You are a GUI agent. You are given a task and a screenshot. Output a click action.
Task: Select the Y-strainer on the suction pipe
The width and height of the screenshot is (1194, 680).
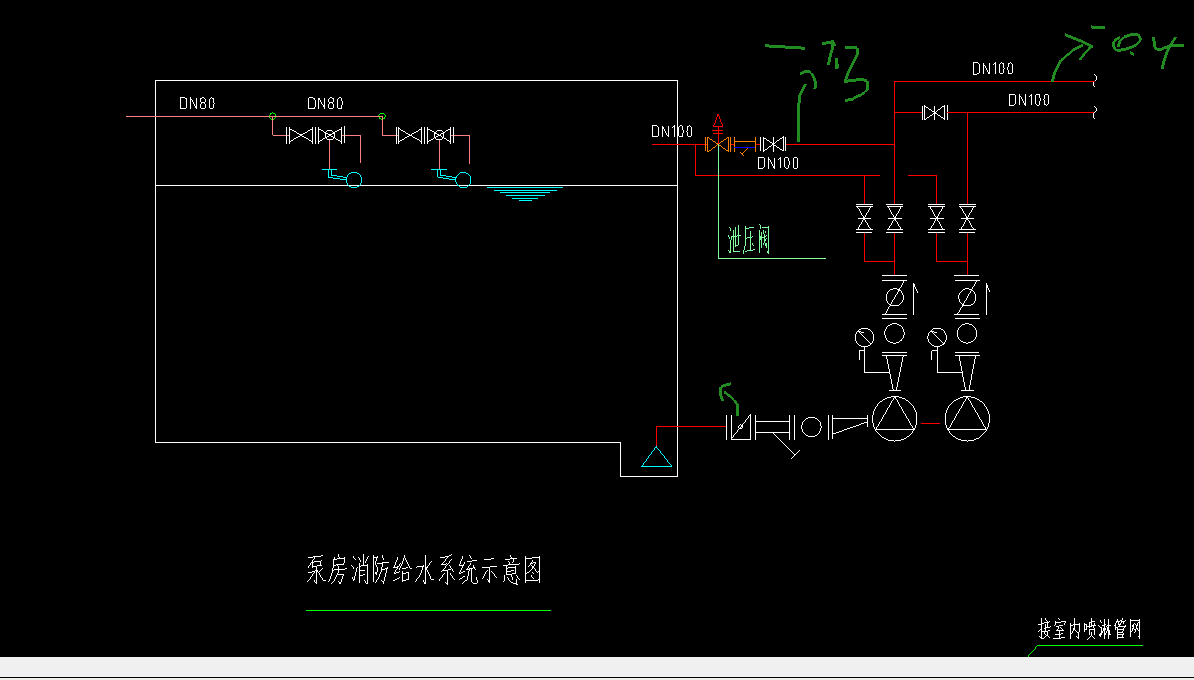(777, 436)
